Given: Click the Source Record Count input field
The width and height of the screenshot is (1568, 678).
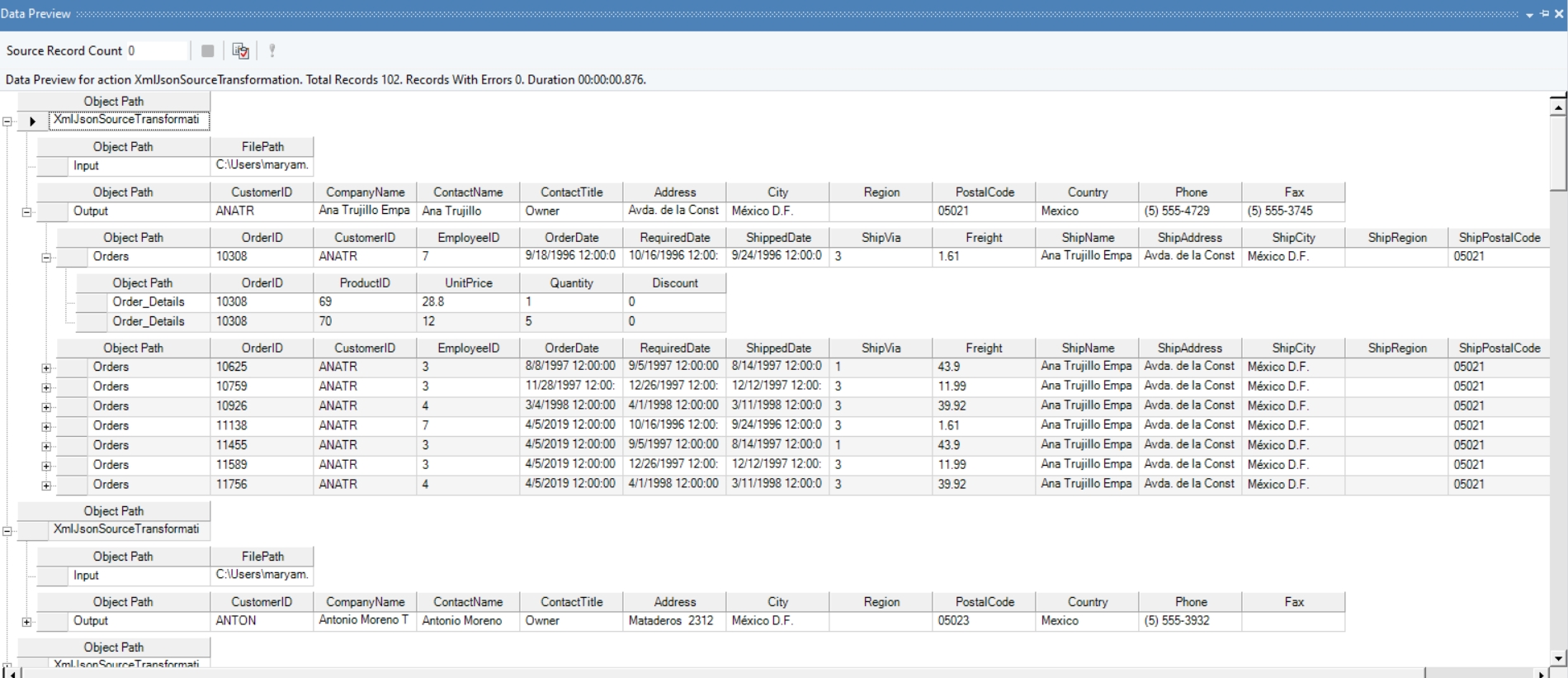Looking at the screenshot, I should 157,51.
